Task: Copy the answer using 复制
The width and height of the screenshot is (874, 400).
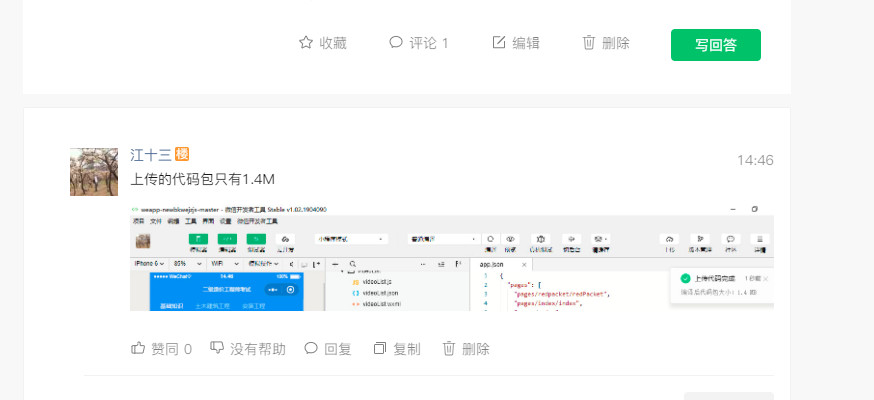Action: pos(397,349)
